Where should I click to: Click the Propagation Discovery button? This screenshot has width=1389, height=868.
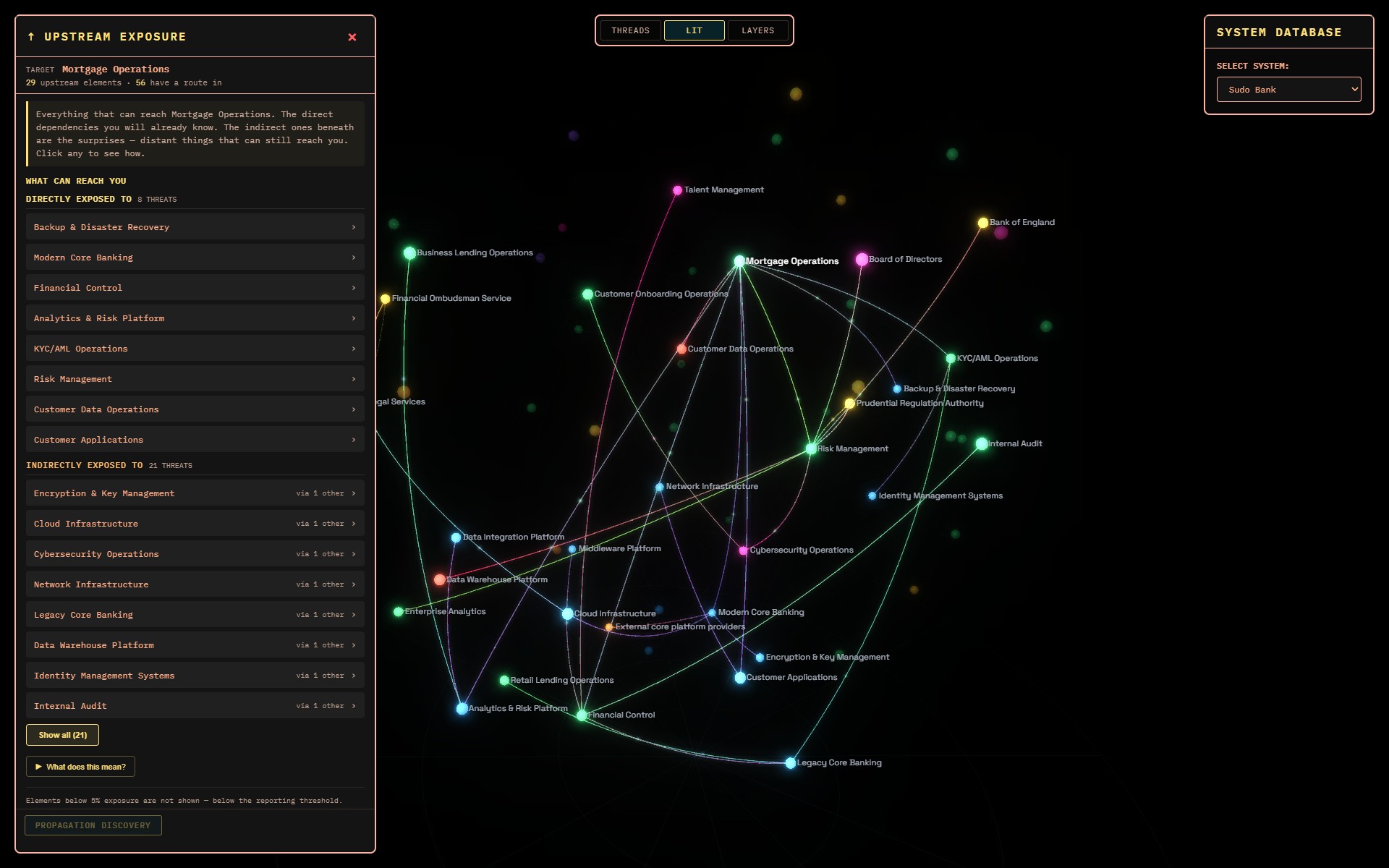click(x=93, y=825)
